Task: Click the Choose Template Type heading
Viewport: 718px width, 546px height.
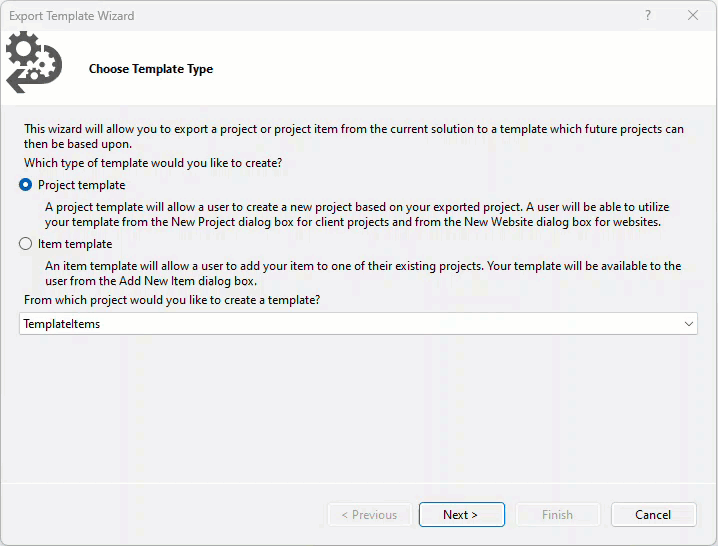Action: [x=151, y=69]
